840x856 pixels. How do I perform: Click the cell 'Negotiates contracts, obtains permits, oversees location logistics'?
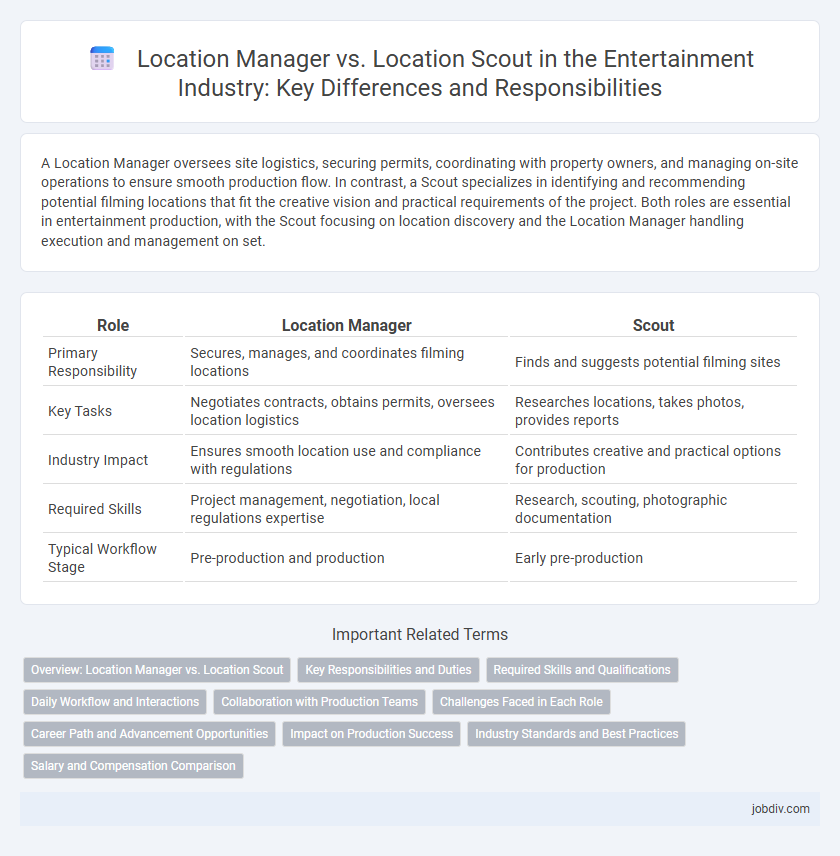(347, 411)
